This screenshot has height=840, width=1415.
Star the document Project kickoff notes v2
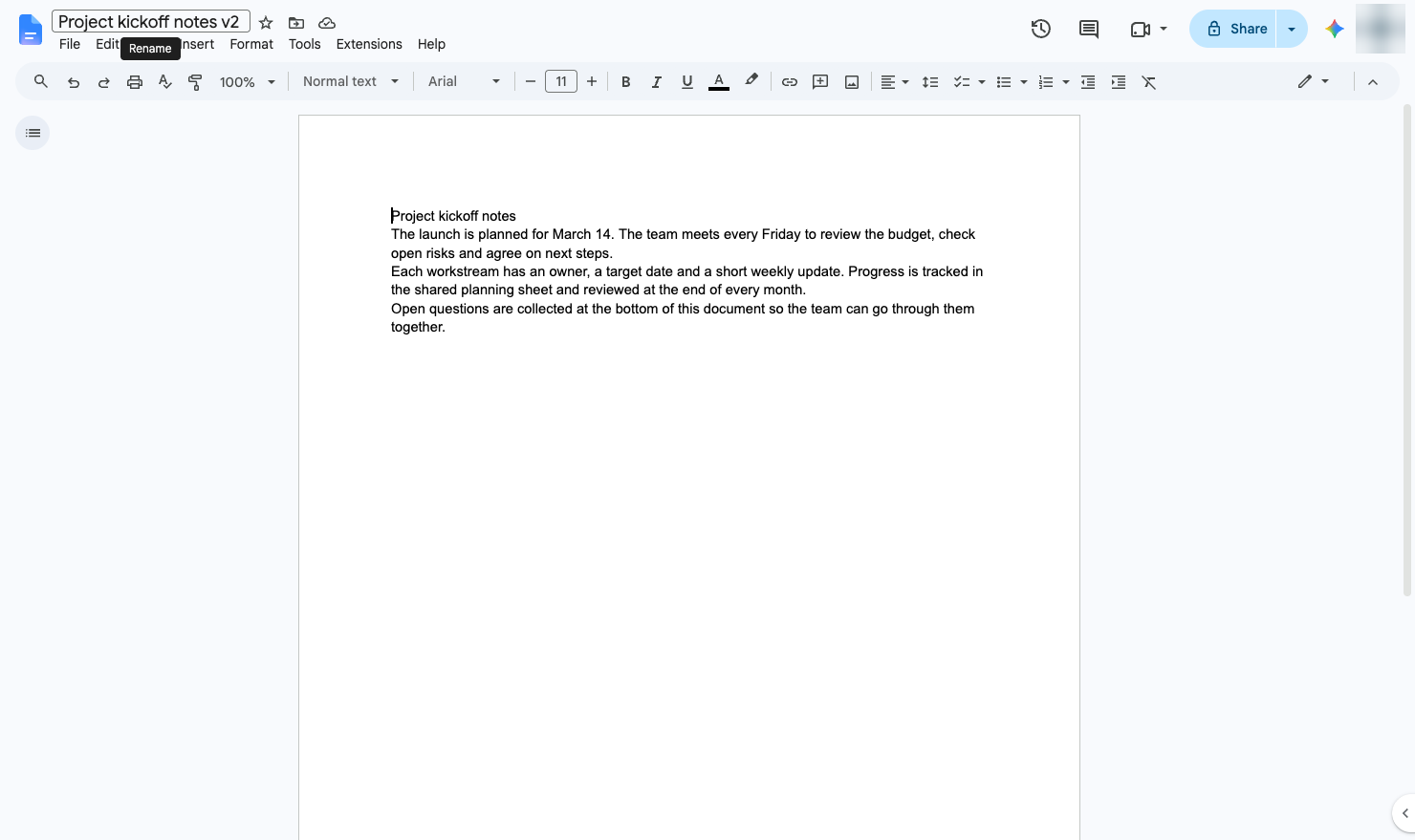pyautogui.click(x=266, y=22)
